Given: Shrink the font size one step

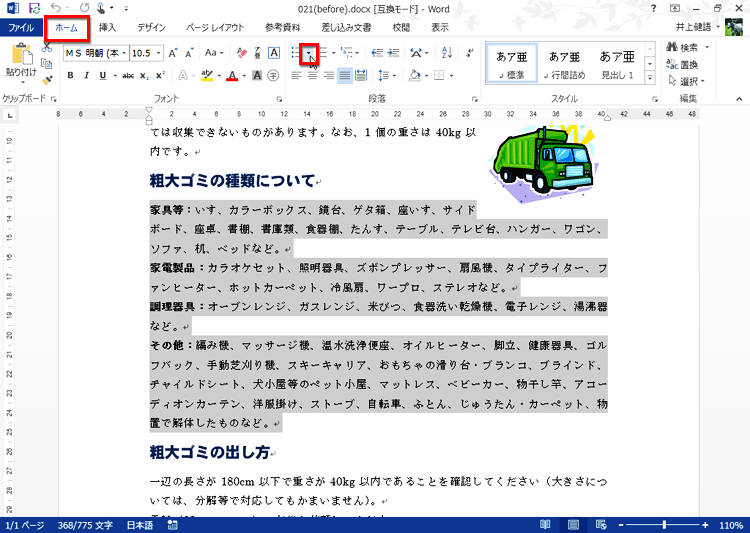Looking at the screenshot, I should tap(189, 53).
